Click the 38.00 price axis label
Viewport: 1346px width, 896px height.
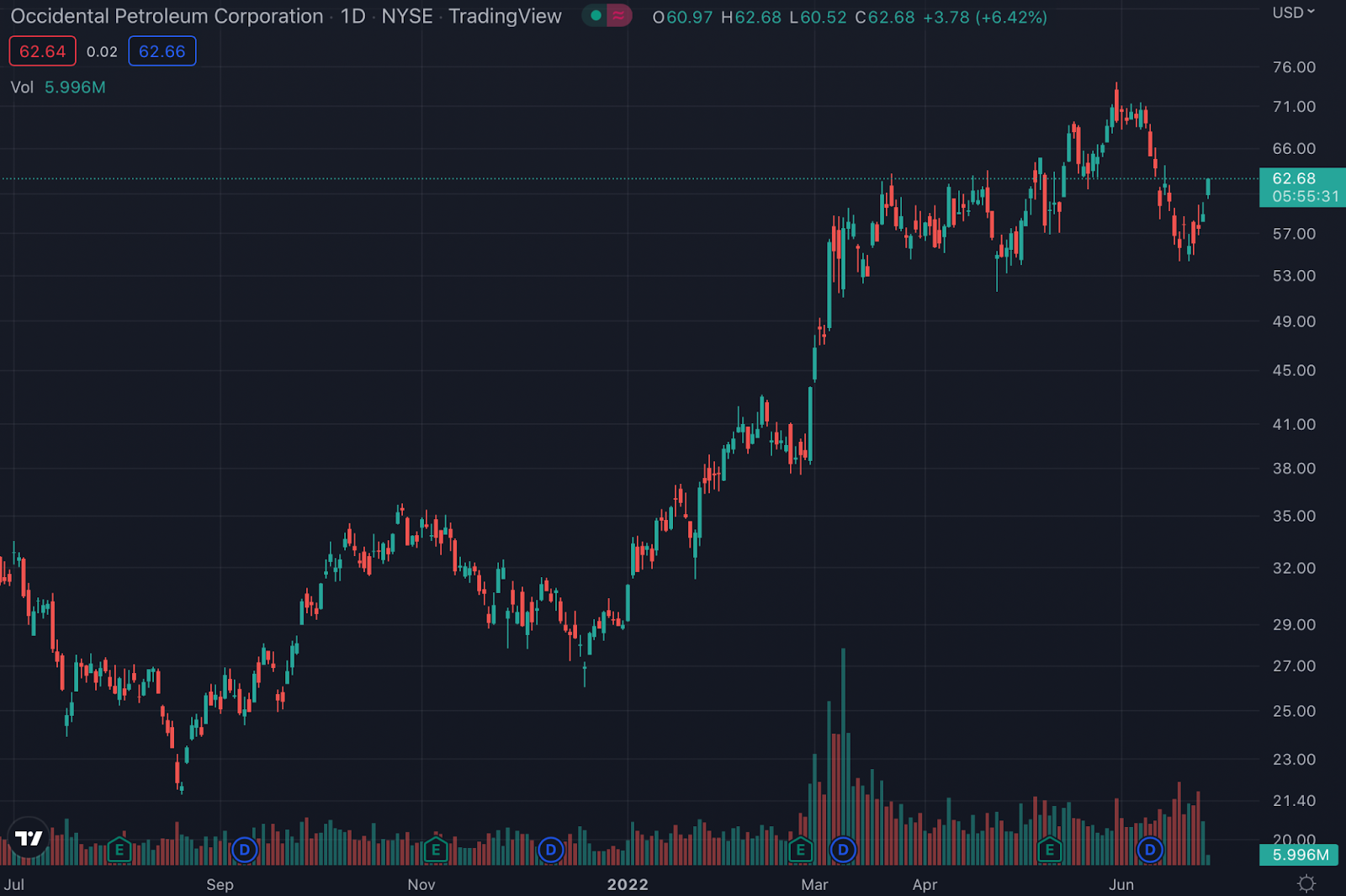pyautogui.click(x=1294, y=469)
